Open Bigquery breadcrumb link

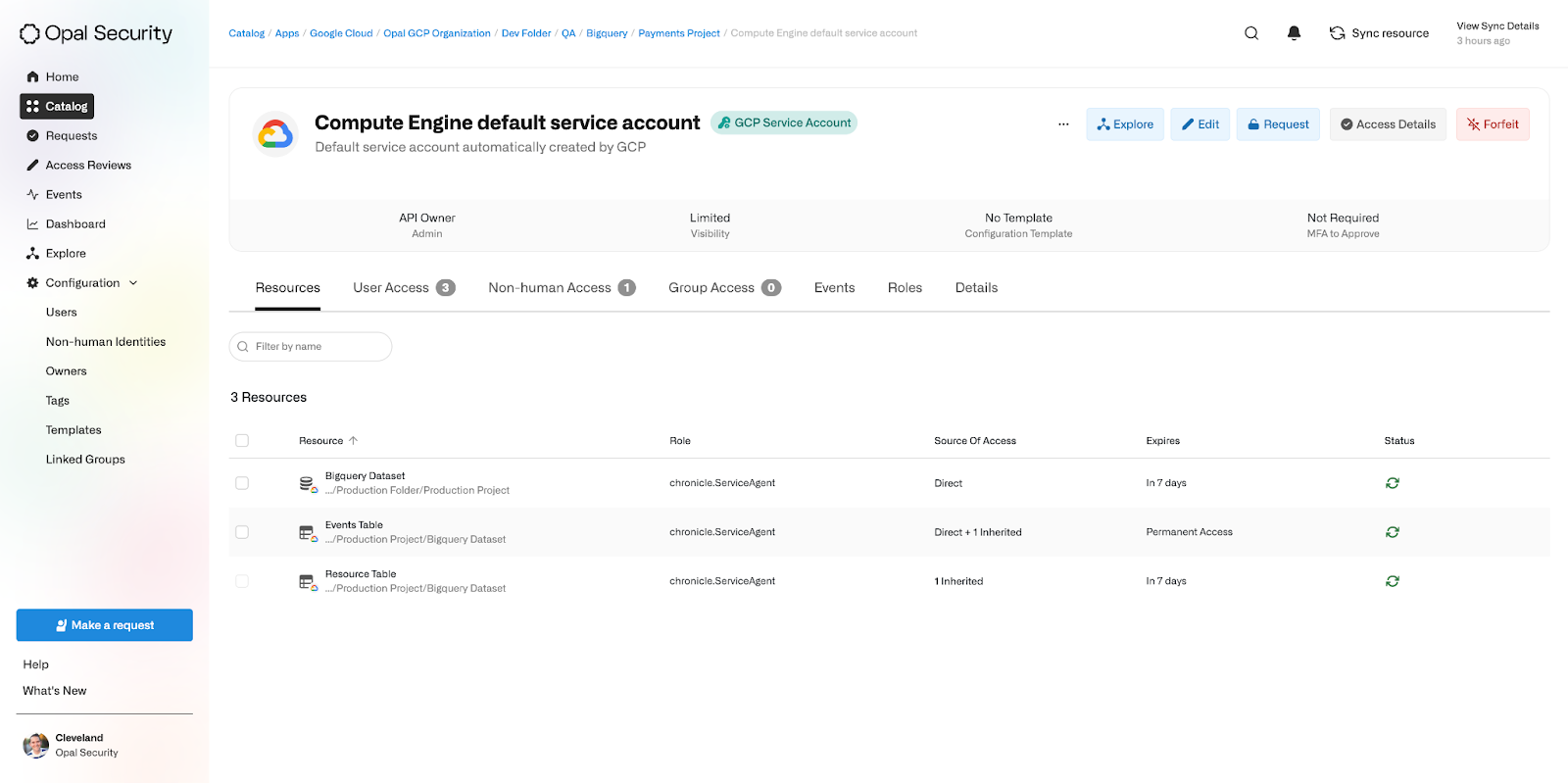point(607,33)
